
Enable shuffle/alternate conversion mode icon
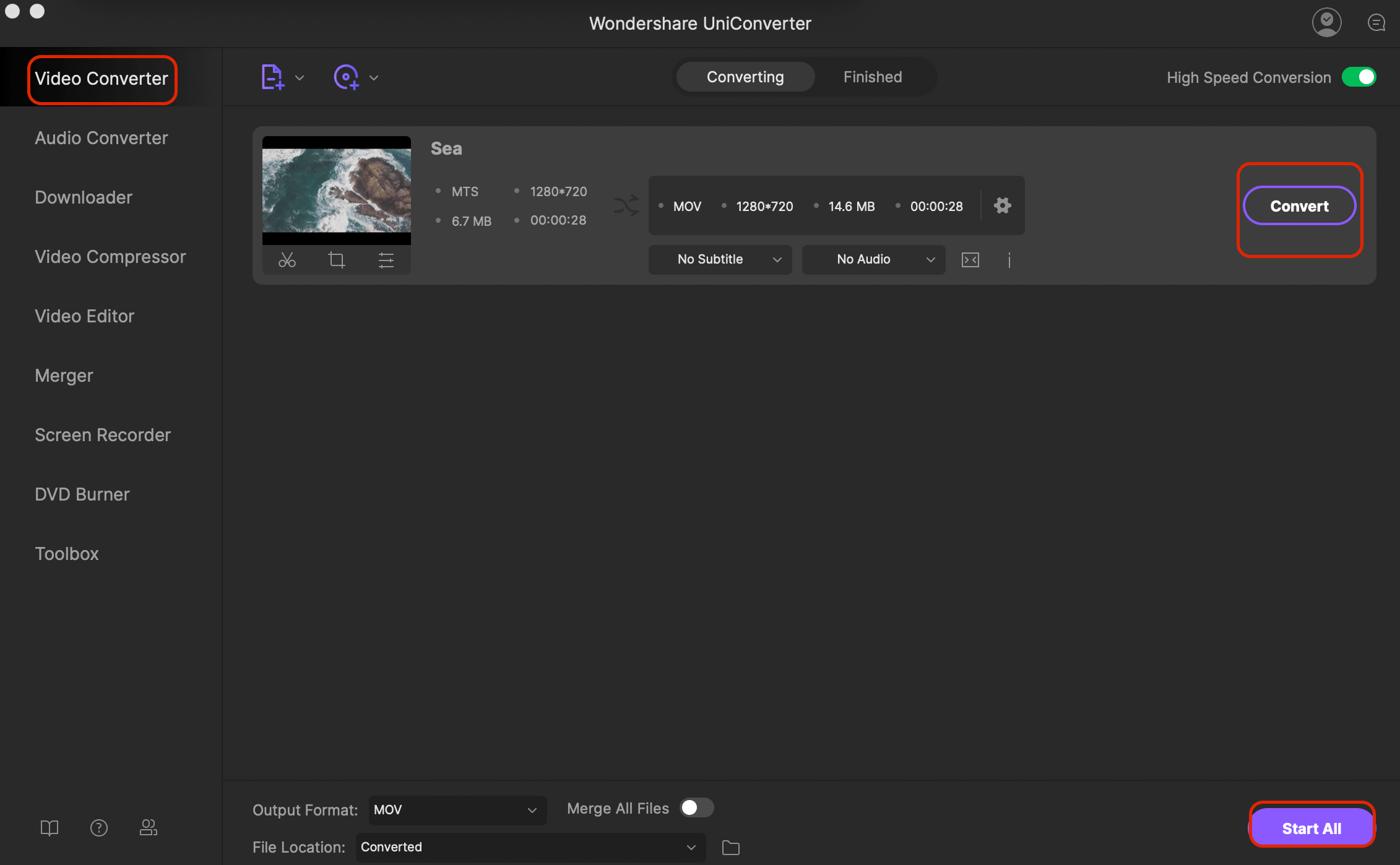625,206
